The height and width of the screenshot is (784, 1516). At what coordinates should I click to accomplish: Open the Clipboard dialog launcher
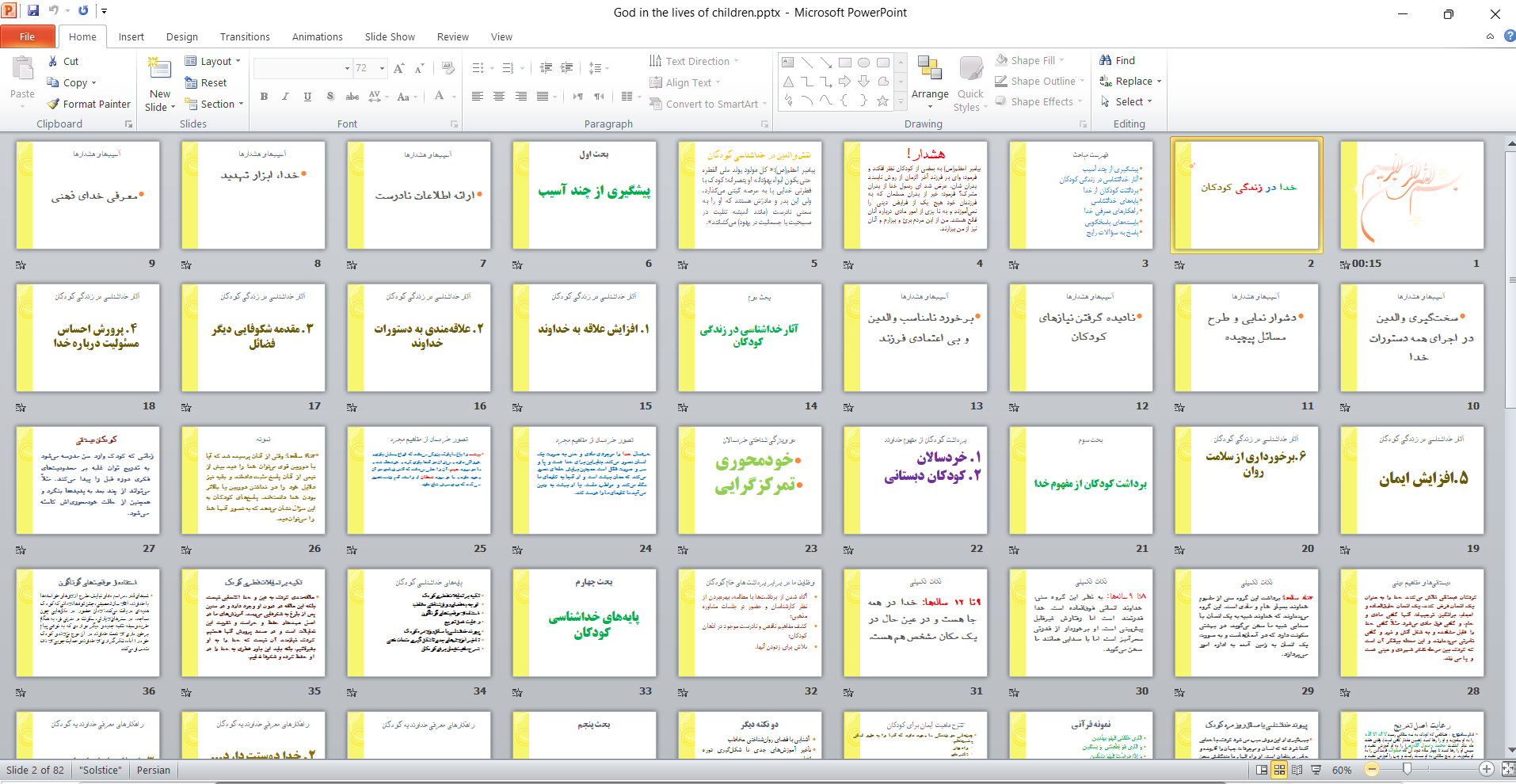(128, 124)
